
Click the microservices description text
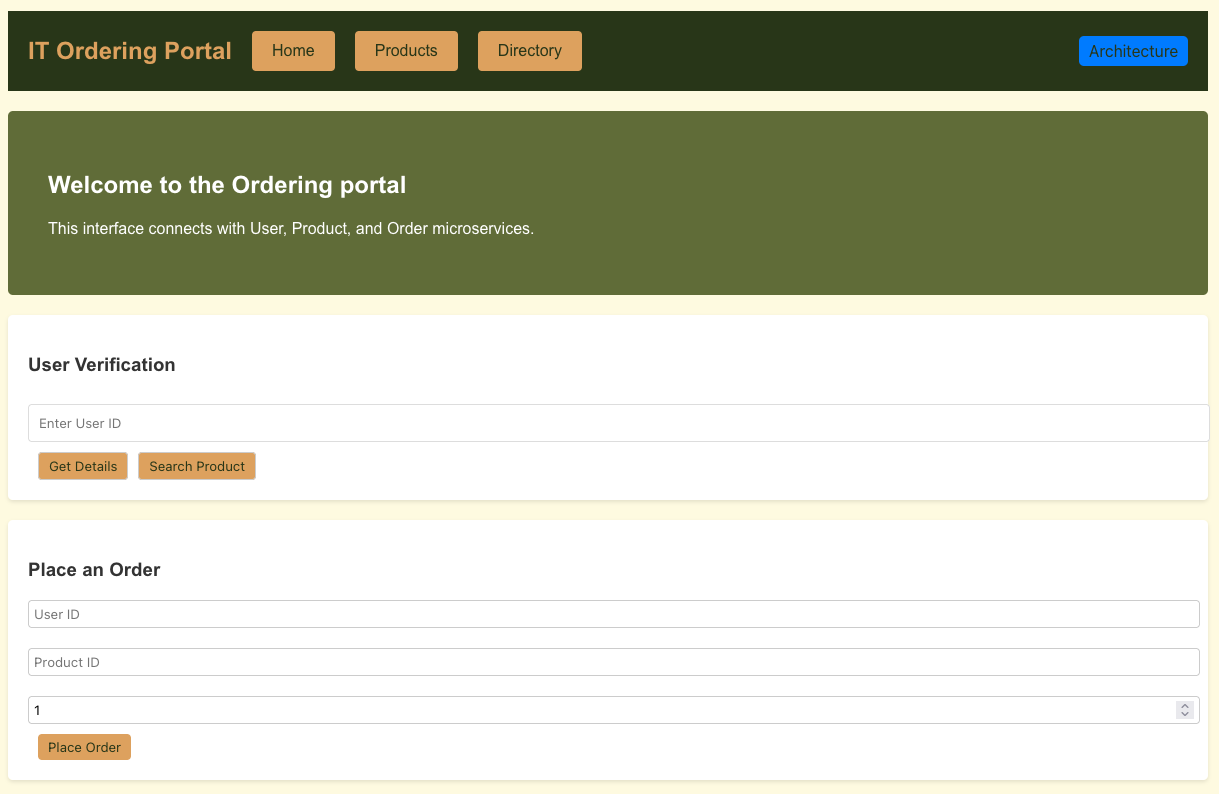click(x=290, y=228)
